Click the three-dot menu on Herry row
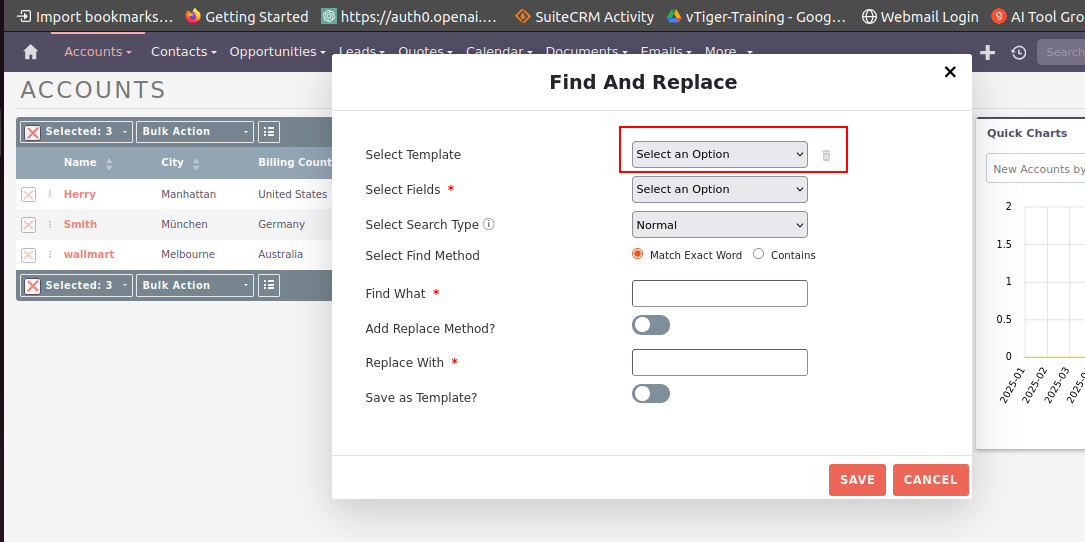1085x542 pixels. [50, 194]
